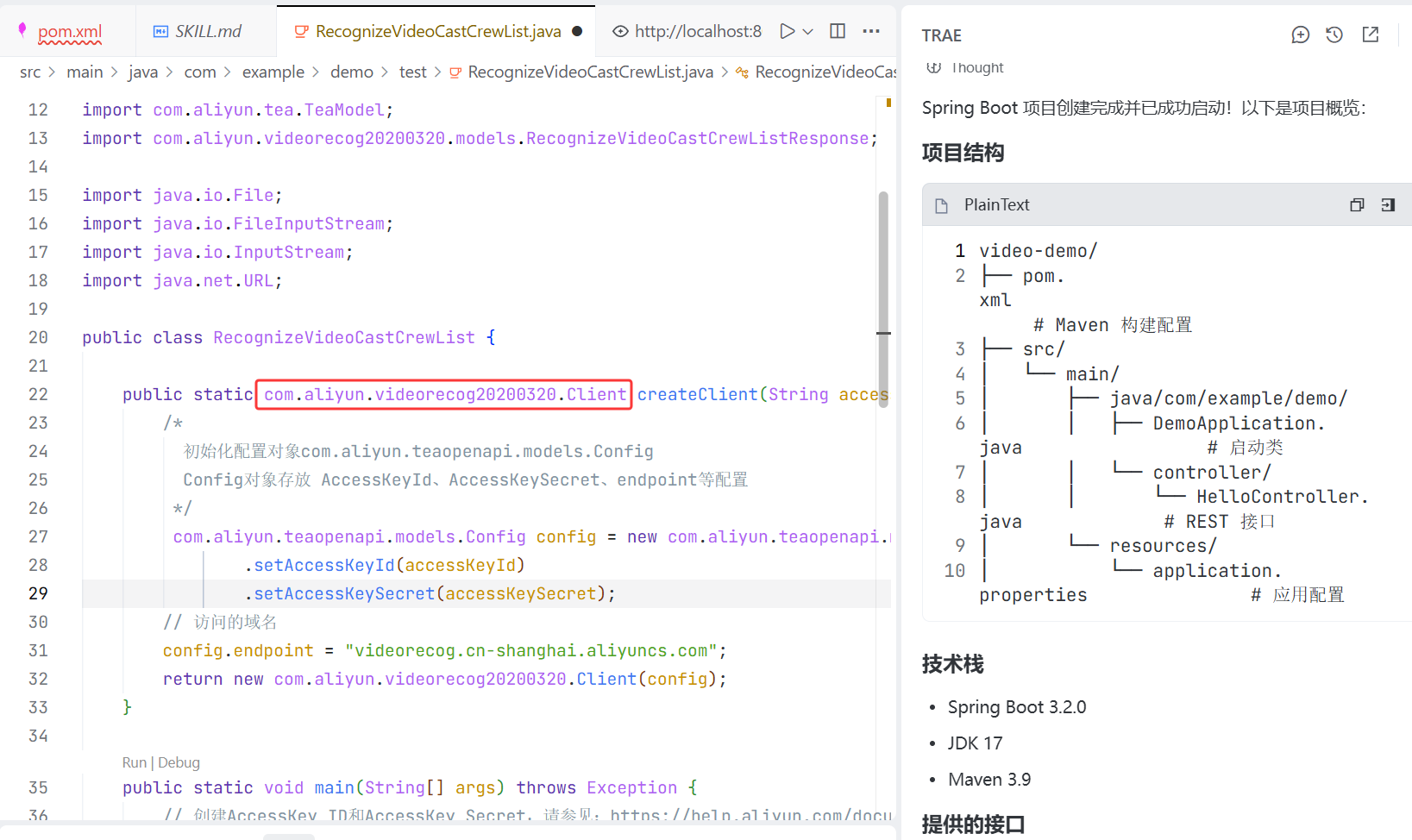This screenshot has height=840, width=1412.
Task: Click the com breadcrumb
Action: (200, 72)
